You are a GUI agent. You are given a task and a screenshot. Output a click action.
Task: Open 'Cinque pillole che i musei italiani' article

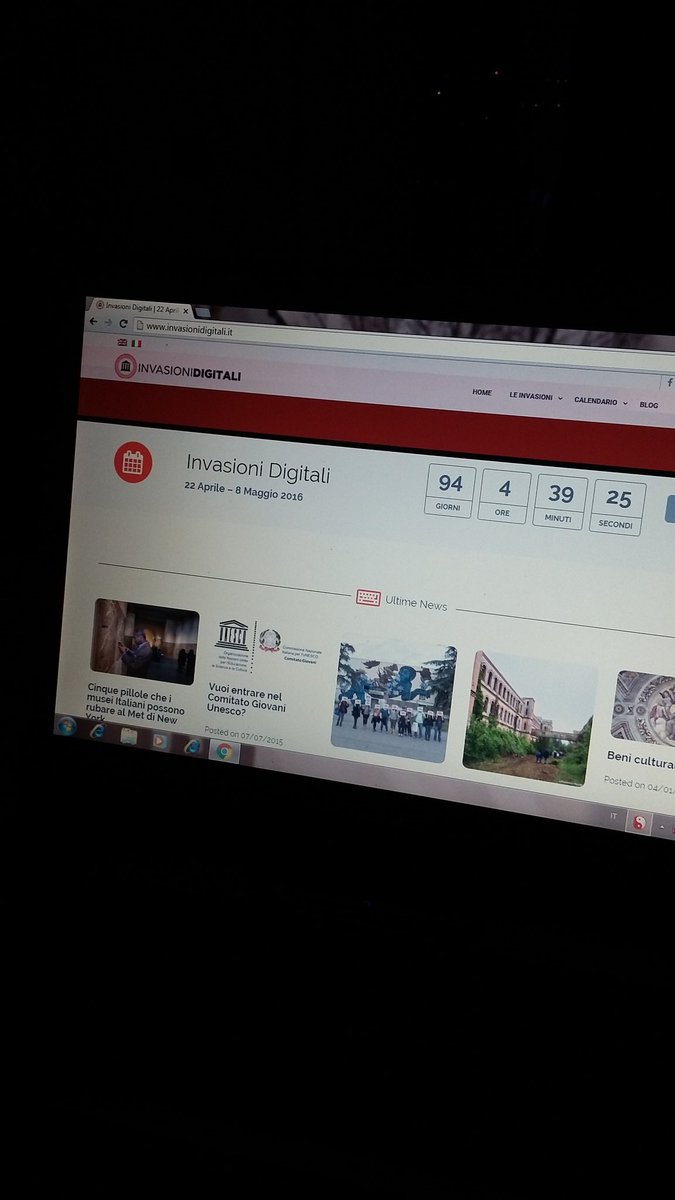tap(136, 704)
